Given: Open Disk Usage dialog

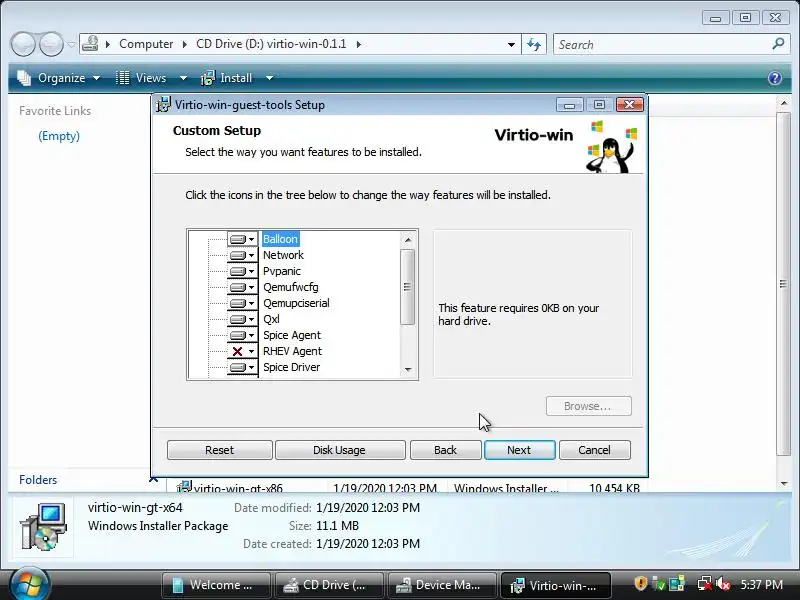Looking at the screenshot, I should pos(339,450).
